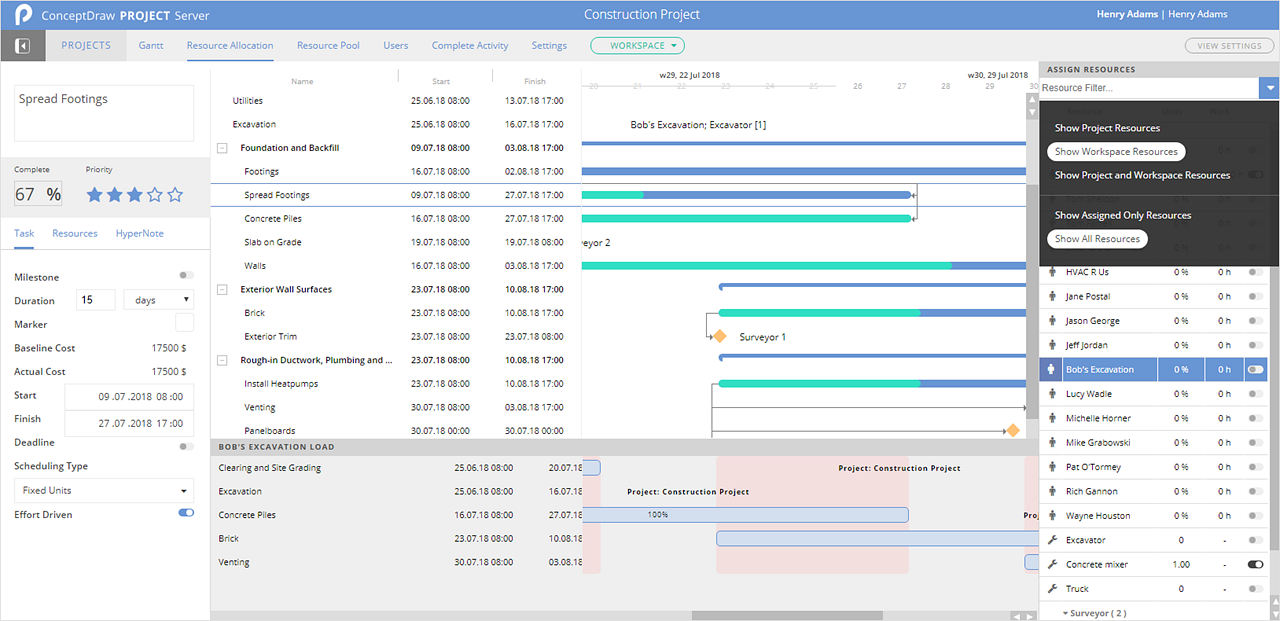Click the ConceptDraw logo icon
The width and height of the screenshot is (1280, 621).
pyautogui.click(x=24, y=15)
